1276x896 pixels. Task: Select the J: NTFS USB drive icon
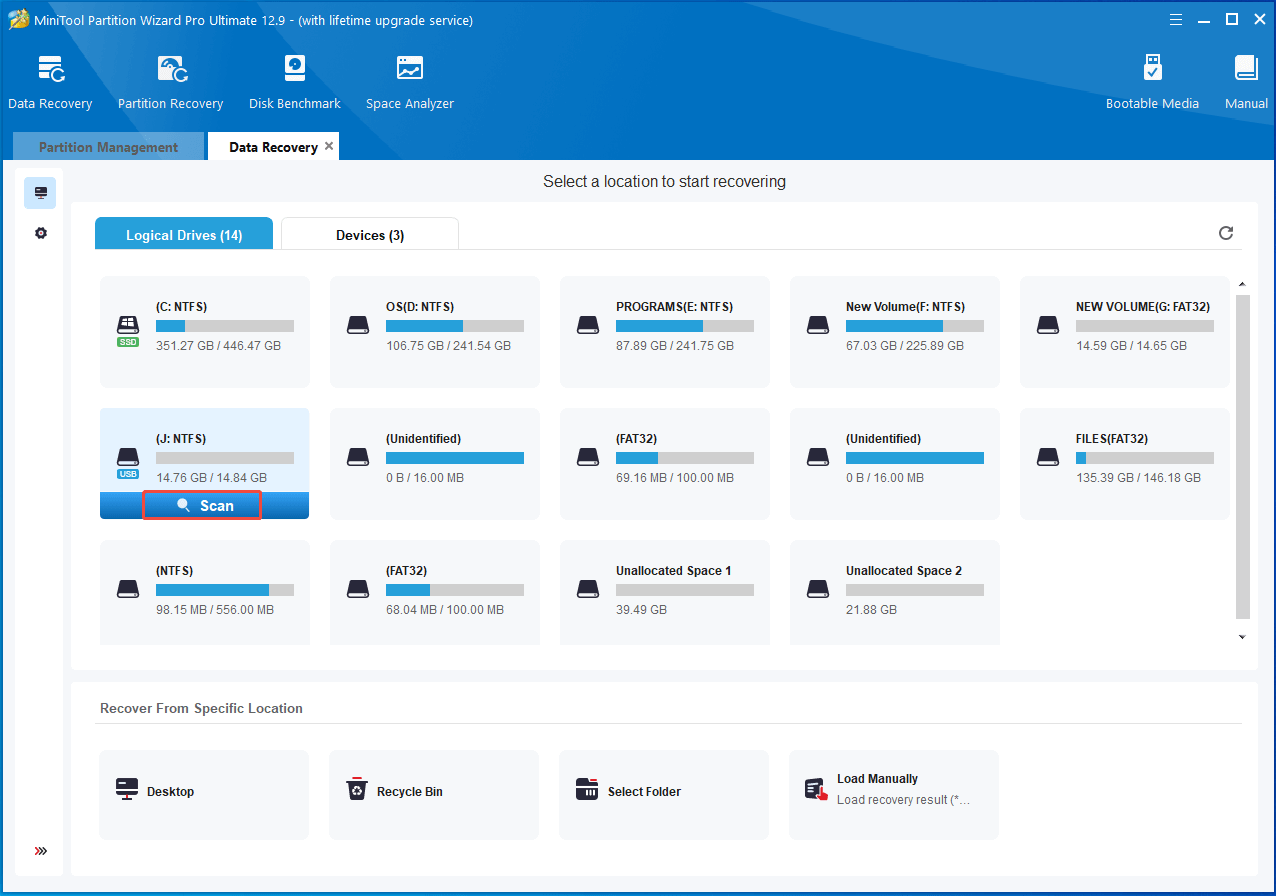coord(128,462)
